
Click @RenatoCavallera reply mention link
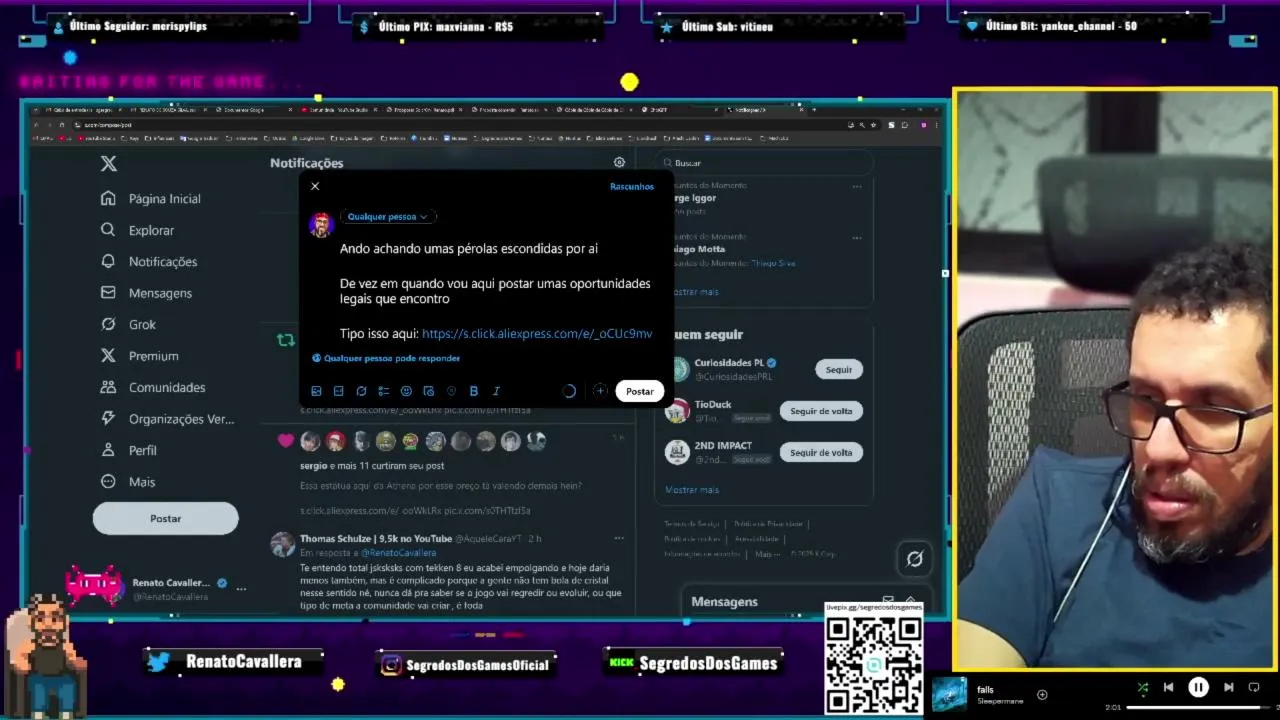tap(398, 553)
